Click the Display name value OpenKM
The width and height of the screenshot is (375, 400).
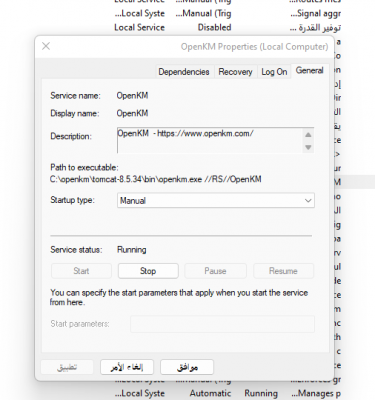pyautogui.click(x=132, y=113)
